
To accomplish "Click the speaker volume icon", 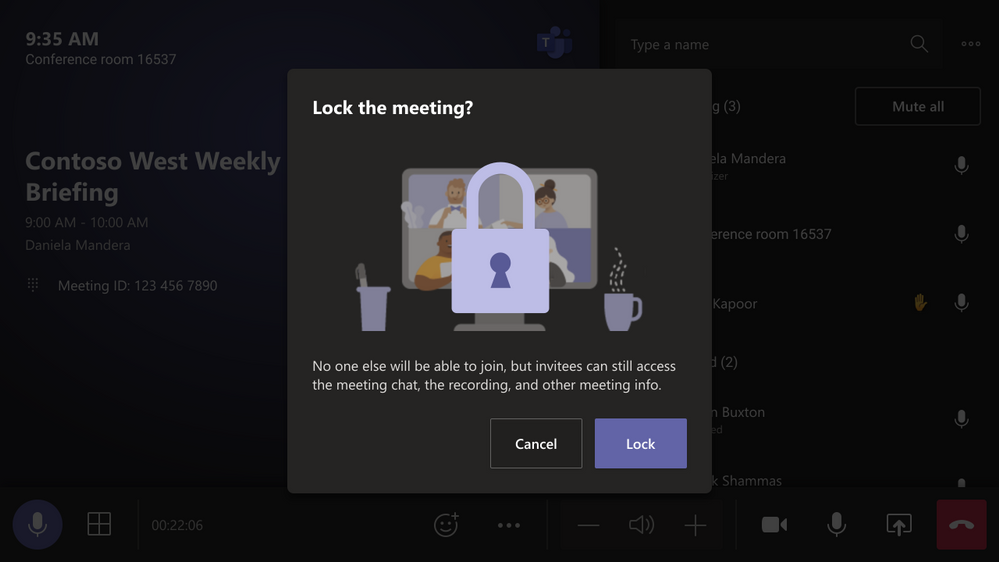I will (642, 524).
